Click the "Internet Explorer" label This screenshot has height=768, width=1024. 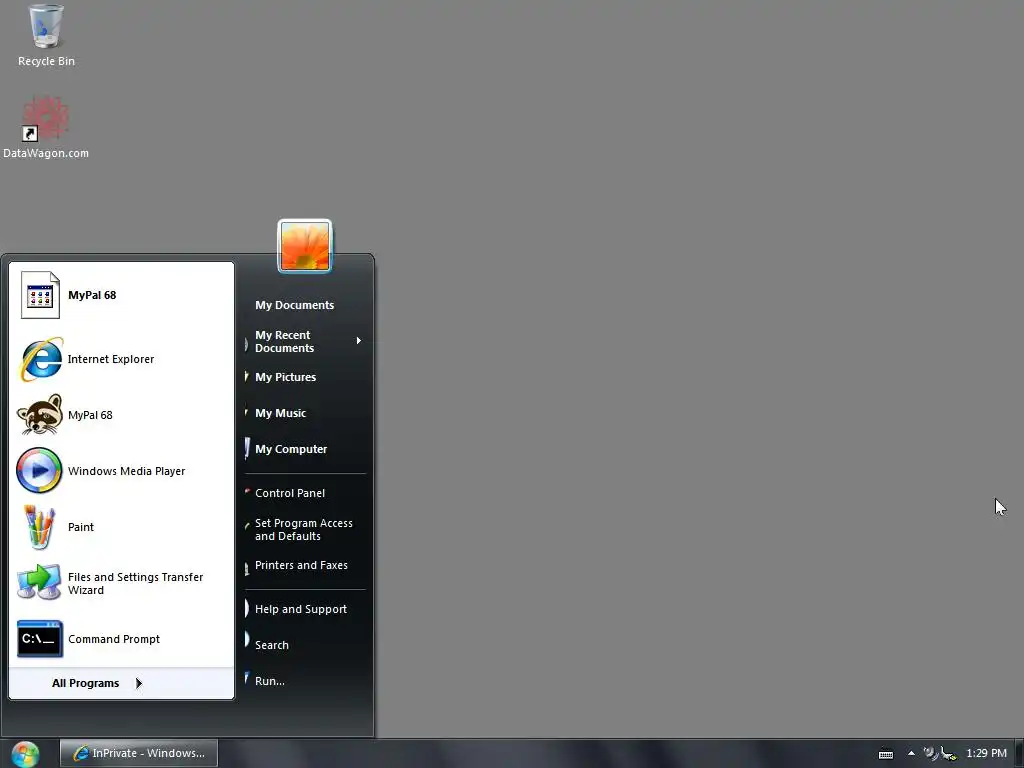pos(111,359)
